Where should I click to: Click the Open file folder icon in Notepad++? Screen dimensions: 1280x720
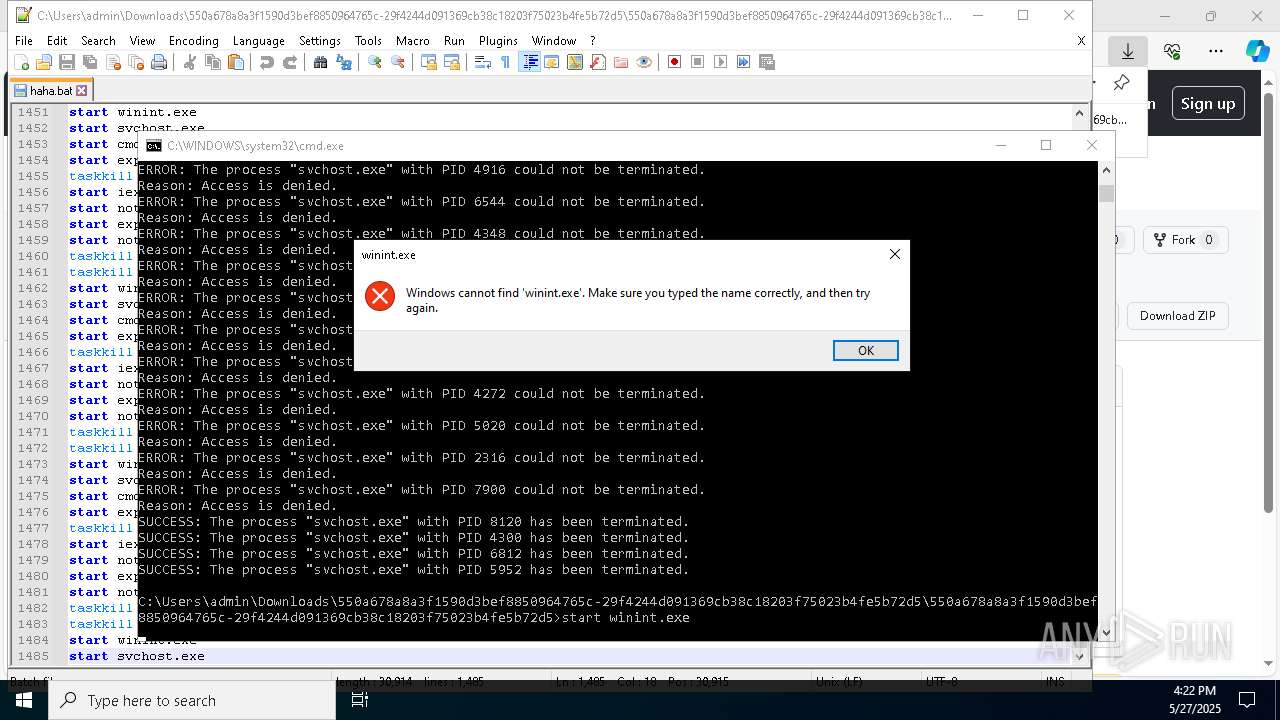tap(43, 62)
